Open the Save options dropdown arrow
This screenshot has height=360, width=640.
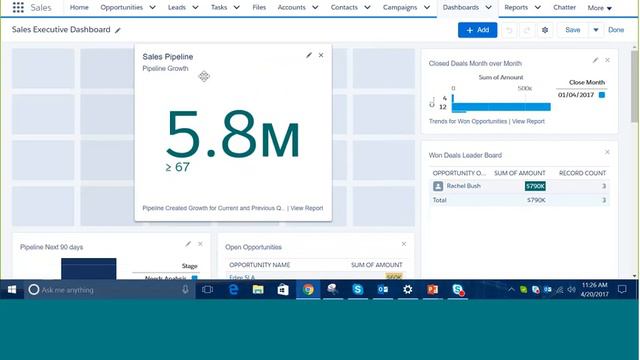[x=596, y=30]
